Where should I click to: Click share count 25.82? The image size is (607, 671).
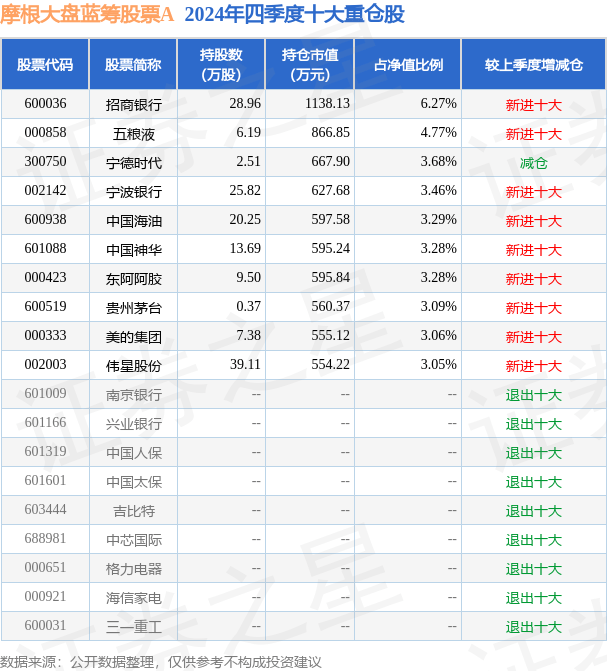tap(245, 190)
